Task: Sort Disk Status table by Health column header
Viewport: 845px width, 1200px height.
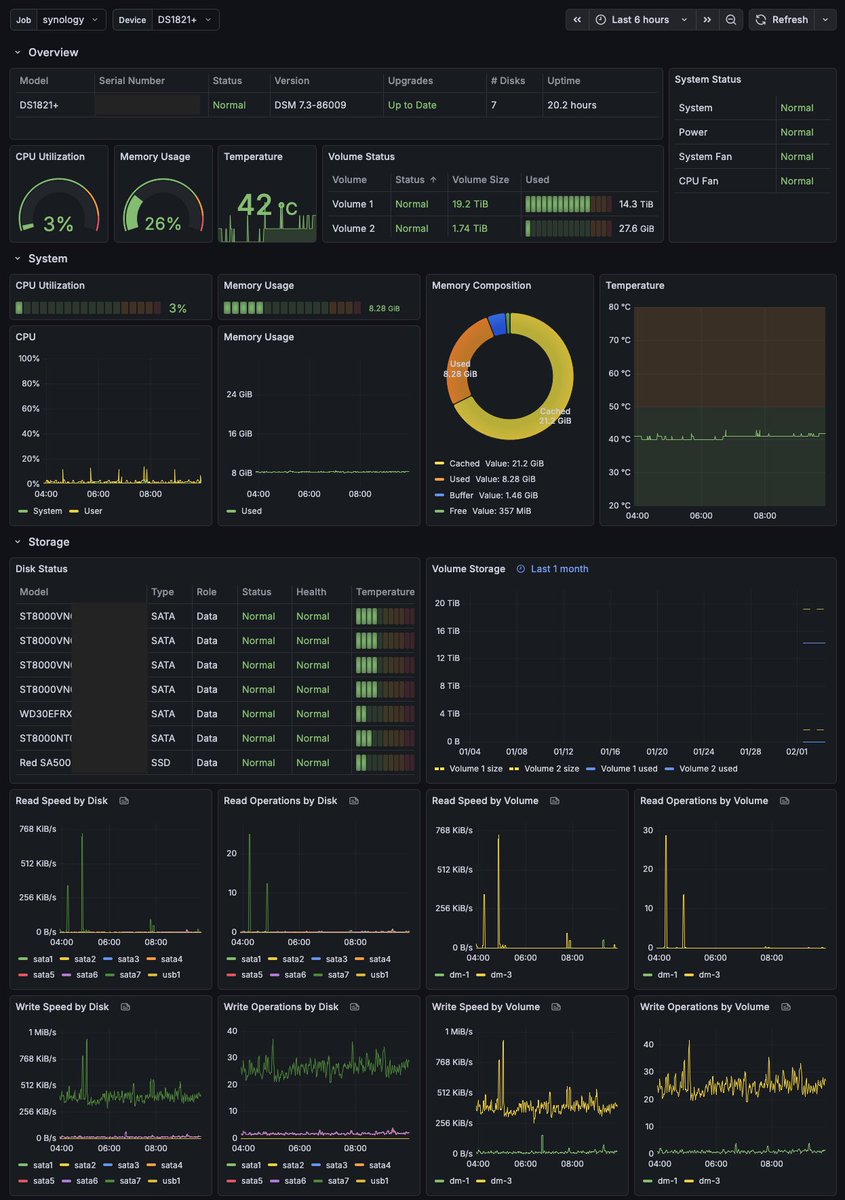Action: (x=311, y=592)
